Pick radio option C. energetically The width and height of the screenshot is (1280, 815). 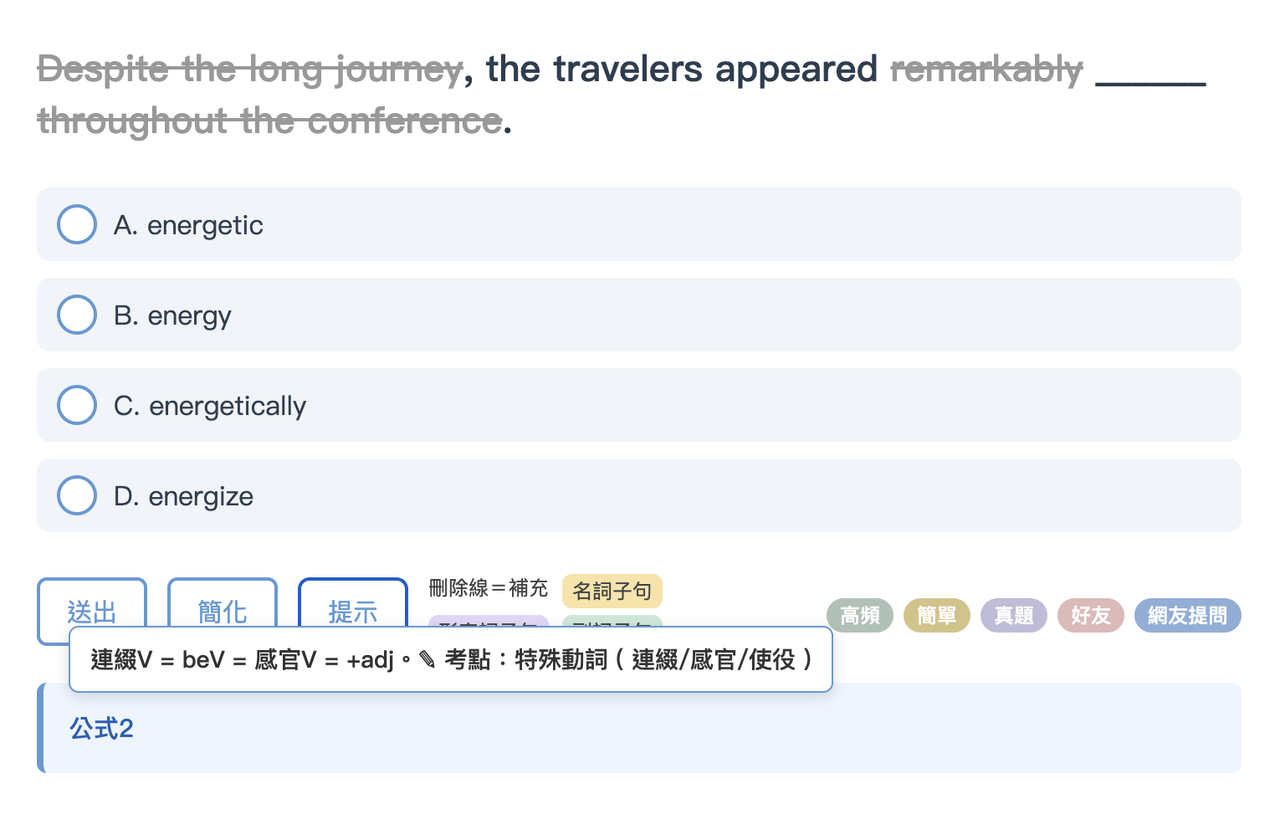[x=77, y=405]
